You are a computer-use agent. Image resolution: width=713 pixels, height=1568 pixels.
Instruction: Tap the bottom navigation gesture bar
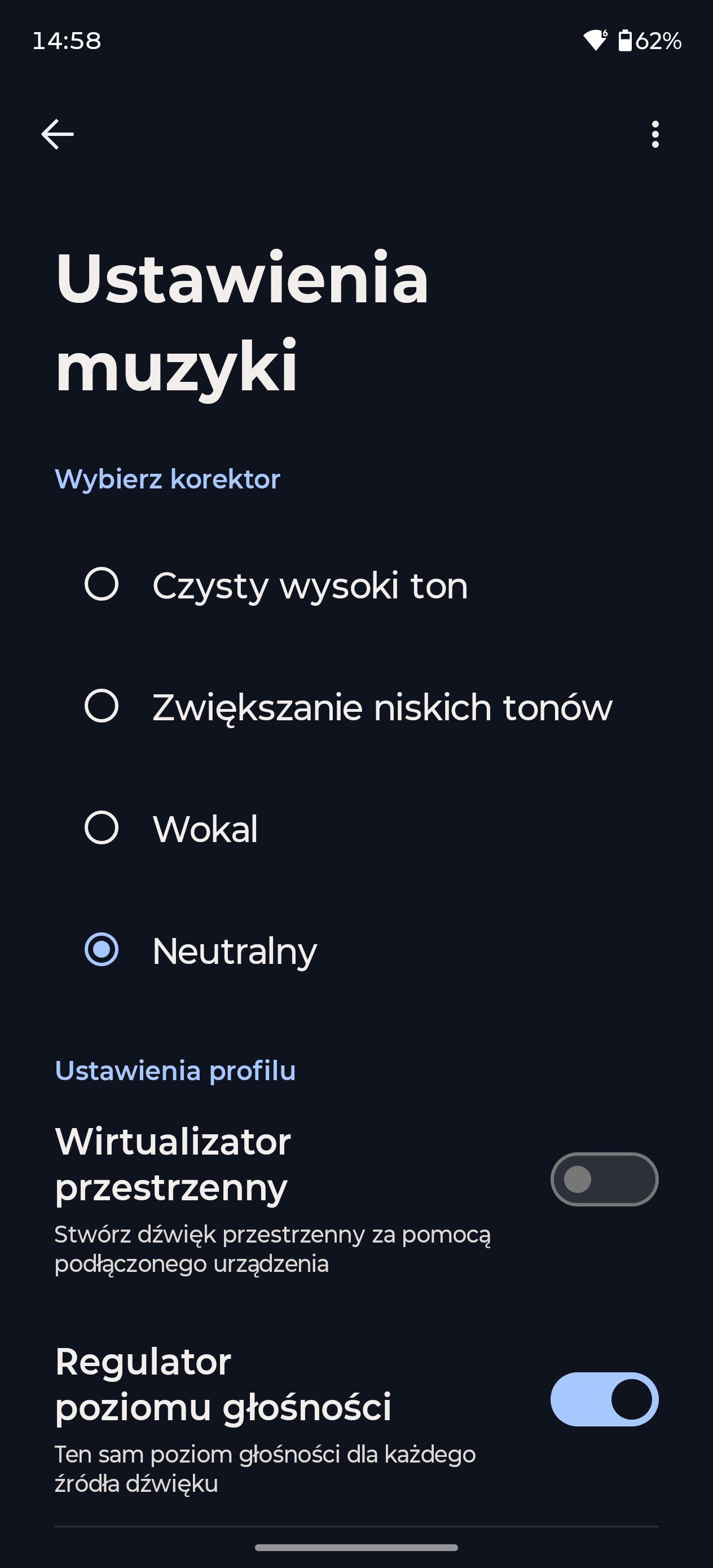[356, 1547]
